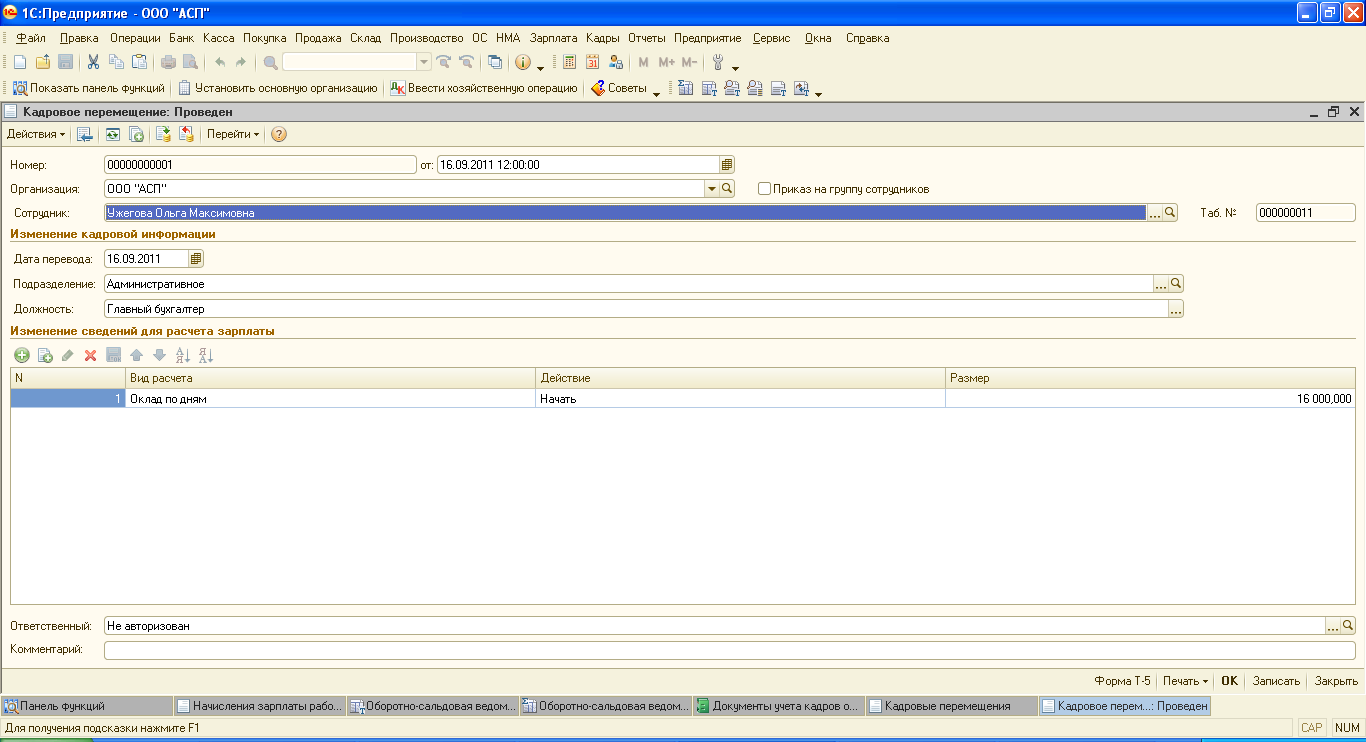
Task: Open the Зарплата menu
Action: [554, 38]
